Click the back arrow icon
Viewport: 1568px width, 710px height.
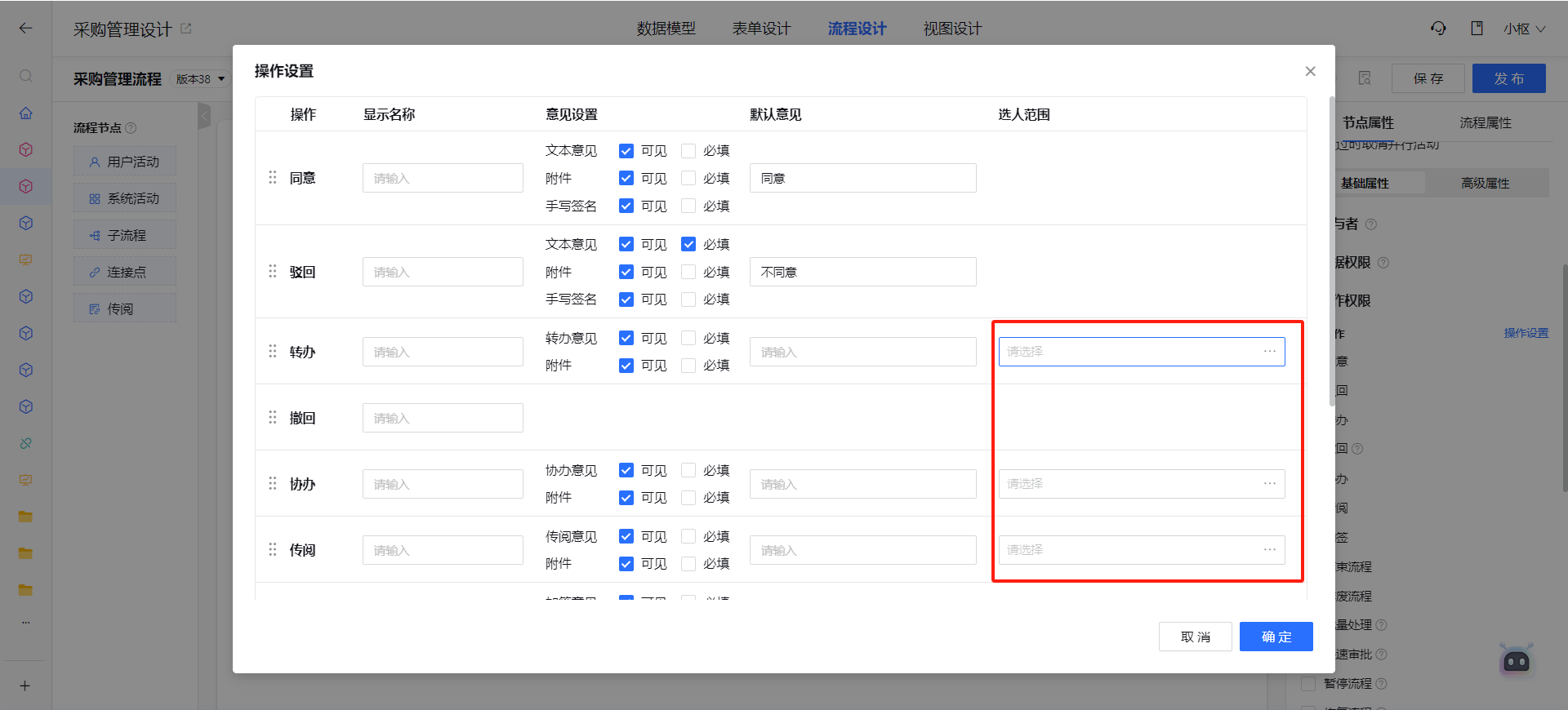click(26, 29)
